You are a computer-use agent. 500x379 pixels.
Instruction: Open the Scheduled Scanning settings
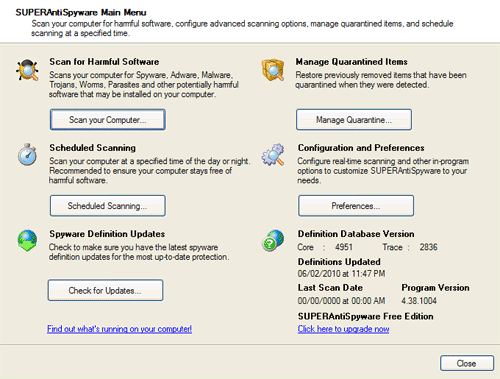coord(108,206)
